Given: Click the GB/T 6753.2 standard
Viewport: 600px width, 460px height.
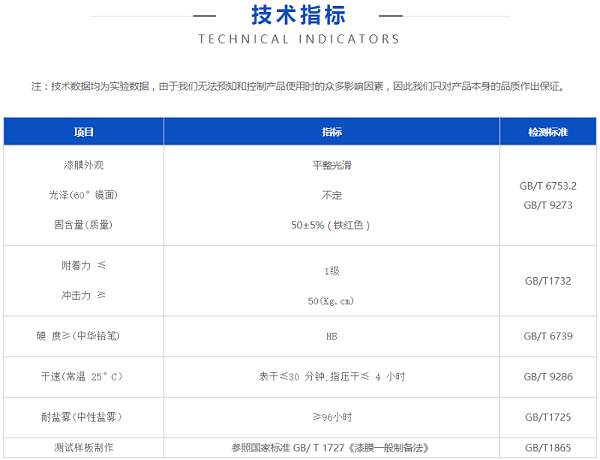Looking at the screenshot, I should 548,186.
